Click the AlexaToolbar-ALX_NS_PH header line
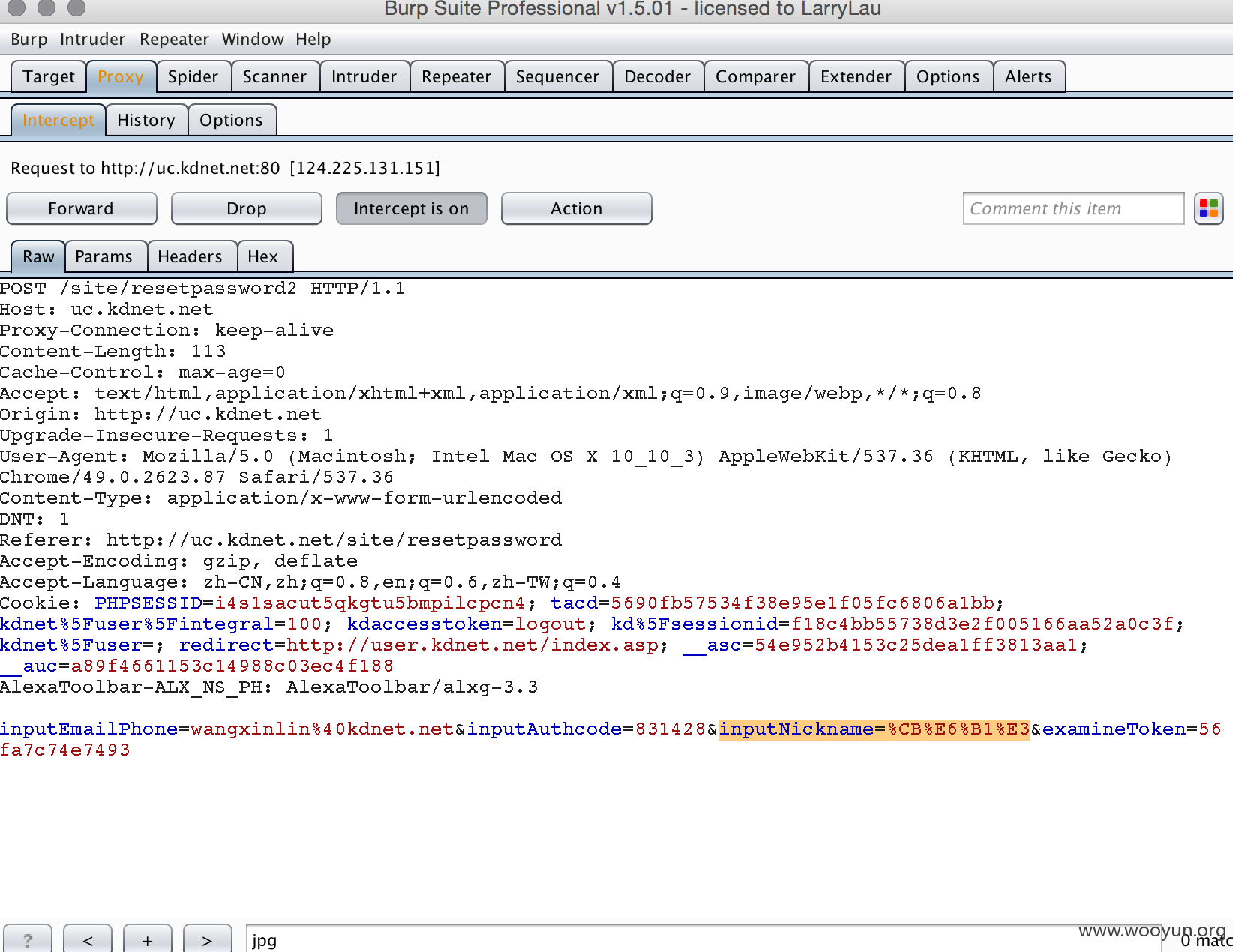Screen dimensions: 1233x952 tap(268, 687)
